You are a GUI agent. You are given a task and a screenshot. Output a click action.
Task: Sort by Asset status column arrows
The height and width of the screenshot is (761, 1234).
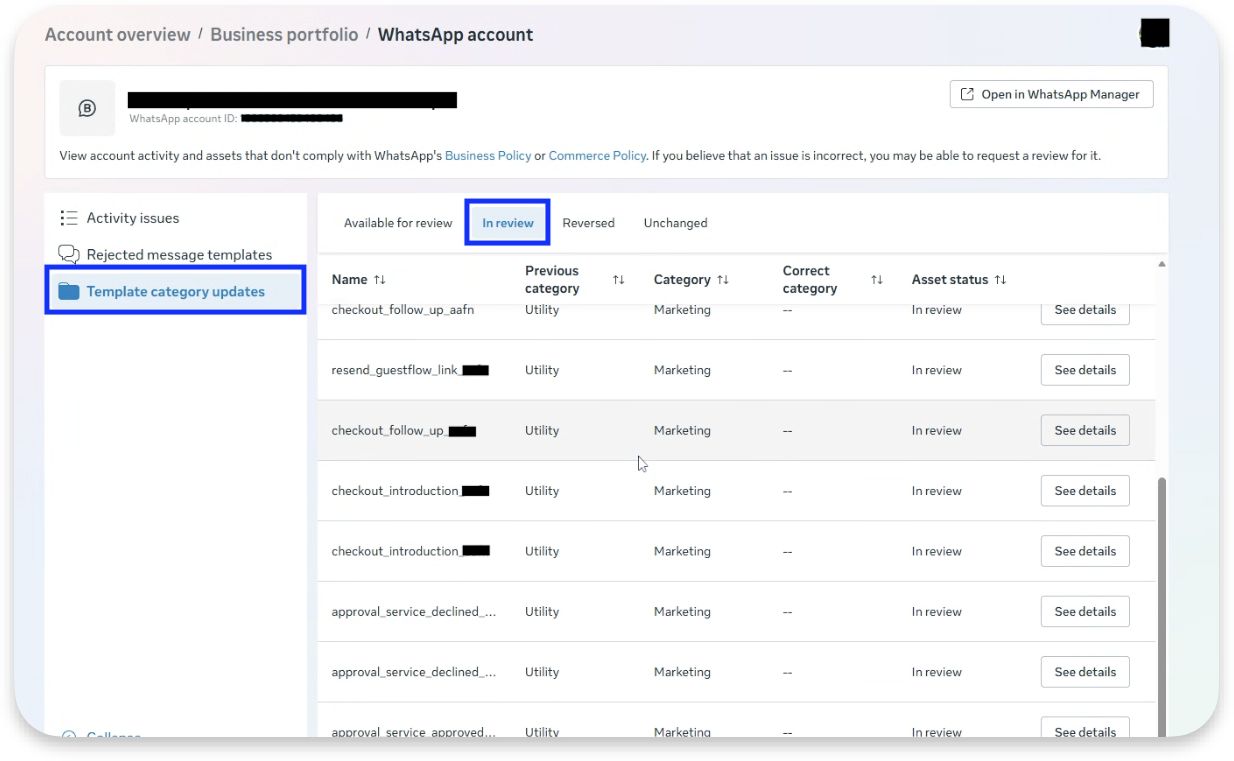[1000, 280]
